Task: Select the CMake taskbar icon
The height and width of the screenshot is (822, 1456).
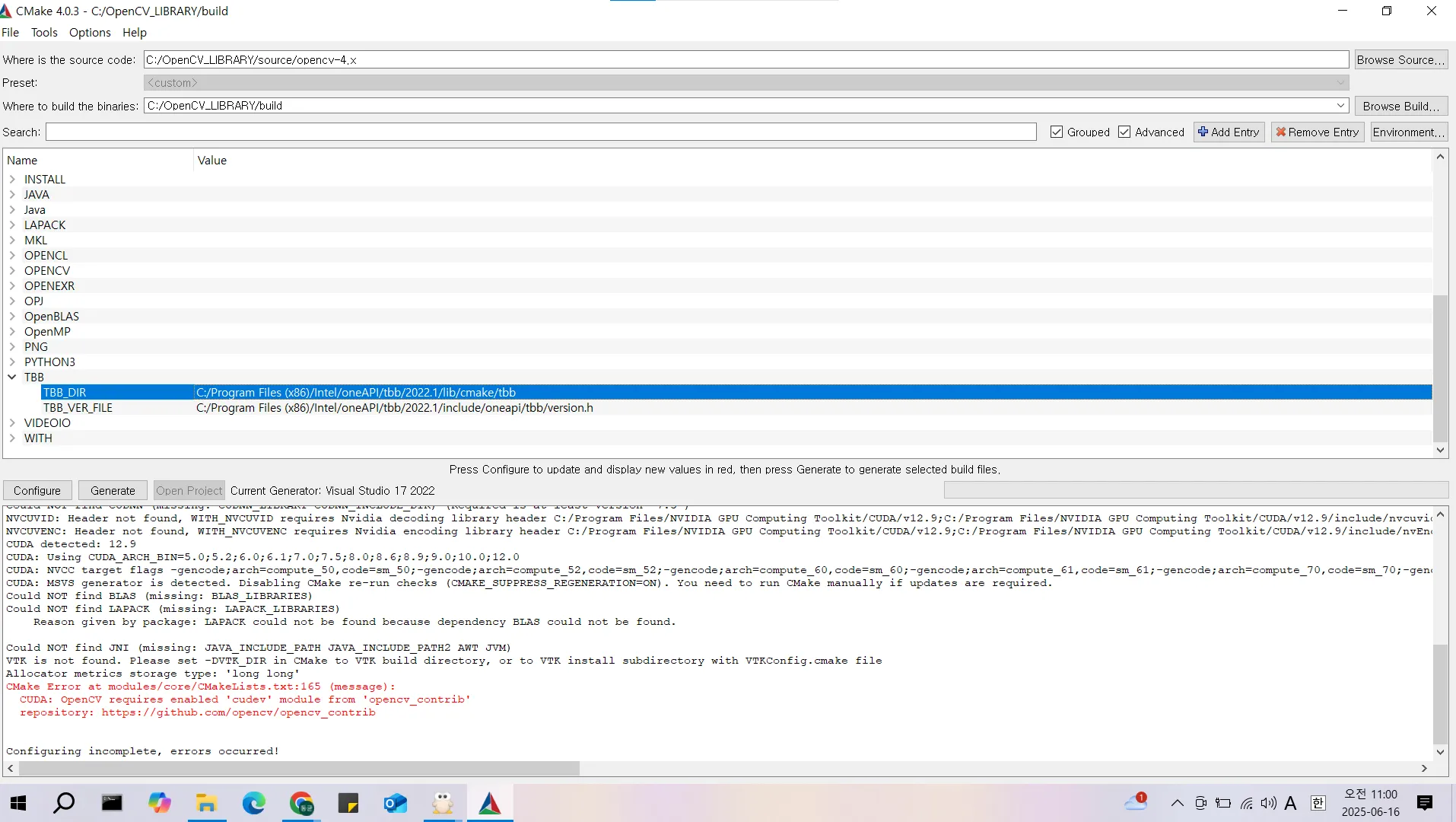Action: coord(490,803)
